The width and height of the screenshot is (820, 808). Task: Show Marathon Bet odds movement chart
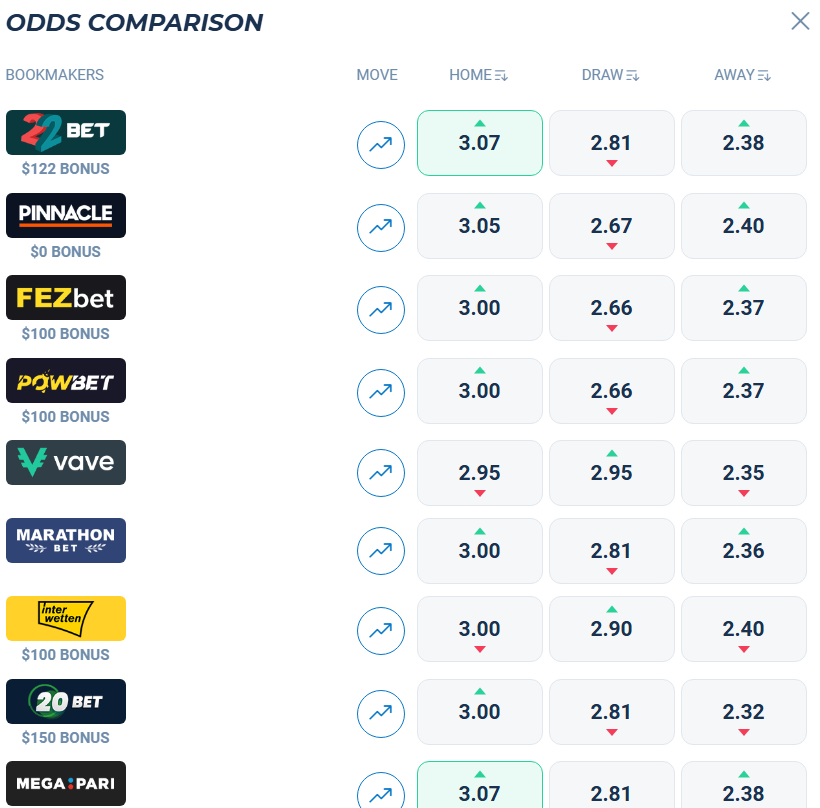[381, 551]
